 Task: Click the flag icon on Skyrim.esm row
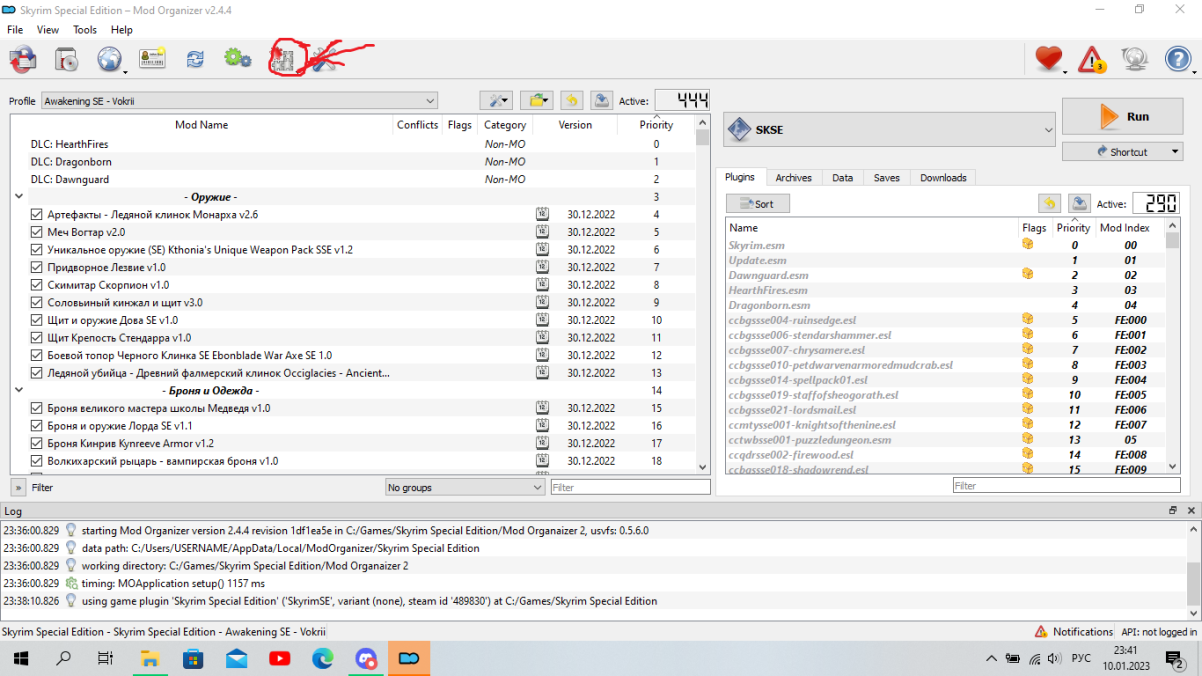point(1027,244)
